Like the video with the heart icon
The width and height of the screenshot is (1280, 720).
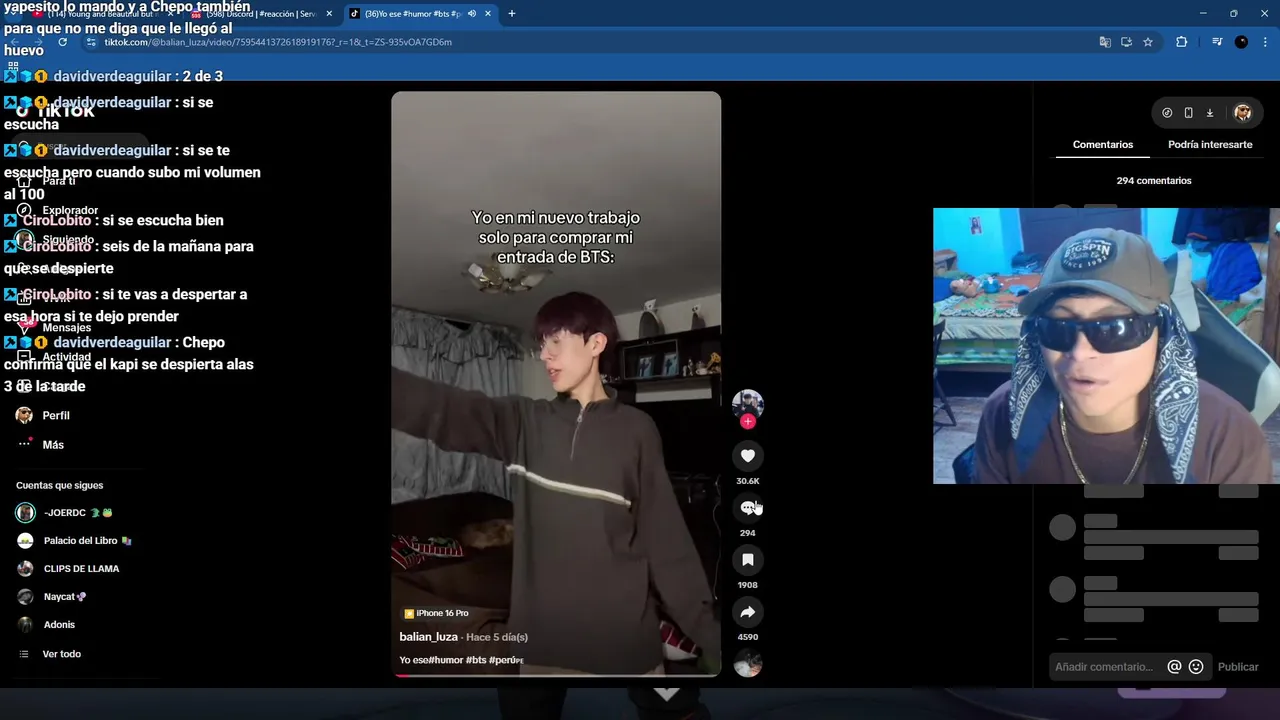[x=747, y=456]
